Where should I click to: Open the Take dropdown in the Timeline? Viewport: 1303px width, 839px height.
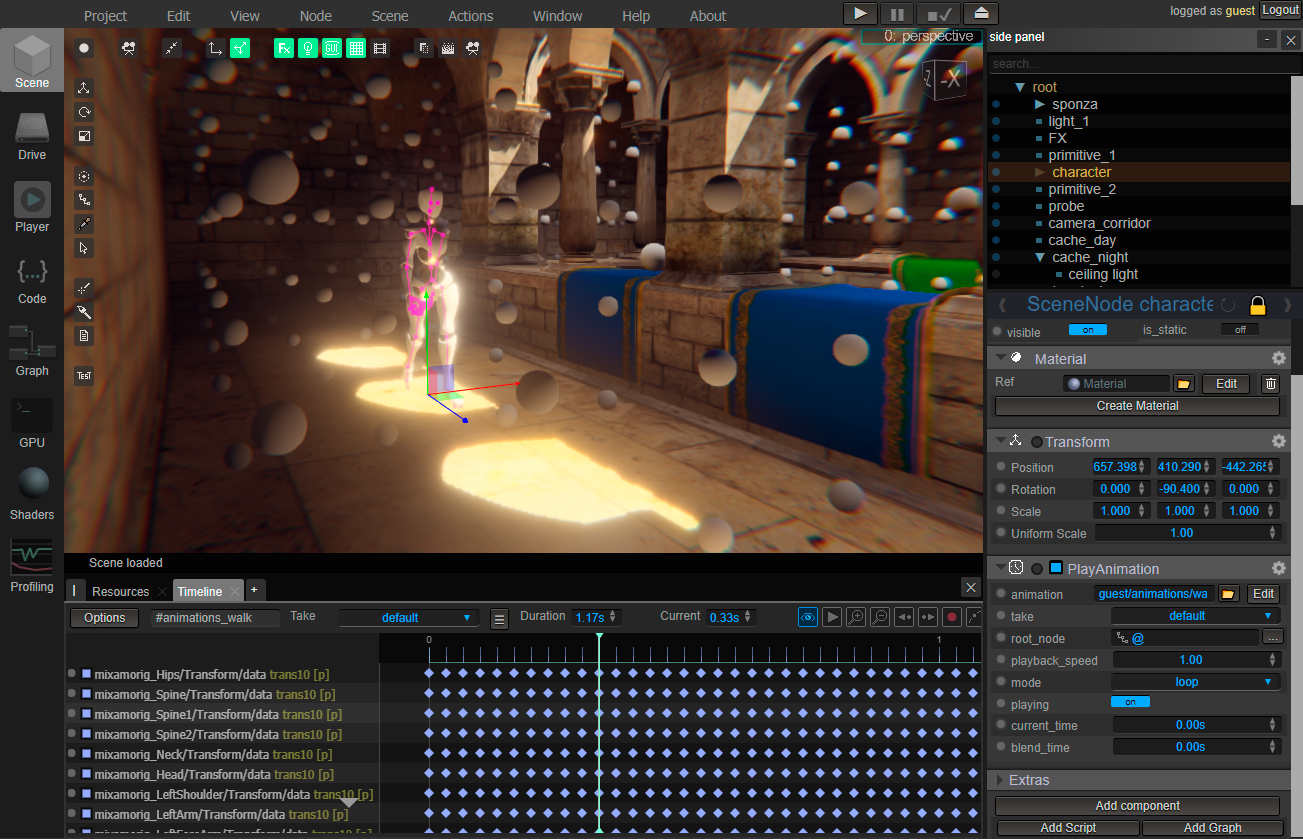coord(409,617)
